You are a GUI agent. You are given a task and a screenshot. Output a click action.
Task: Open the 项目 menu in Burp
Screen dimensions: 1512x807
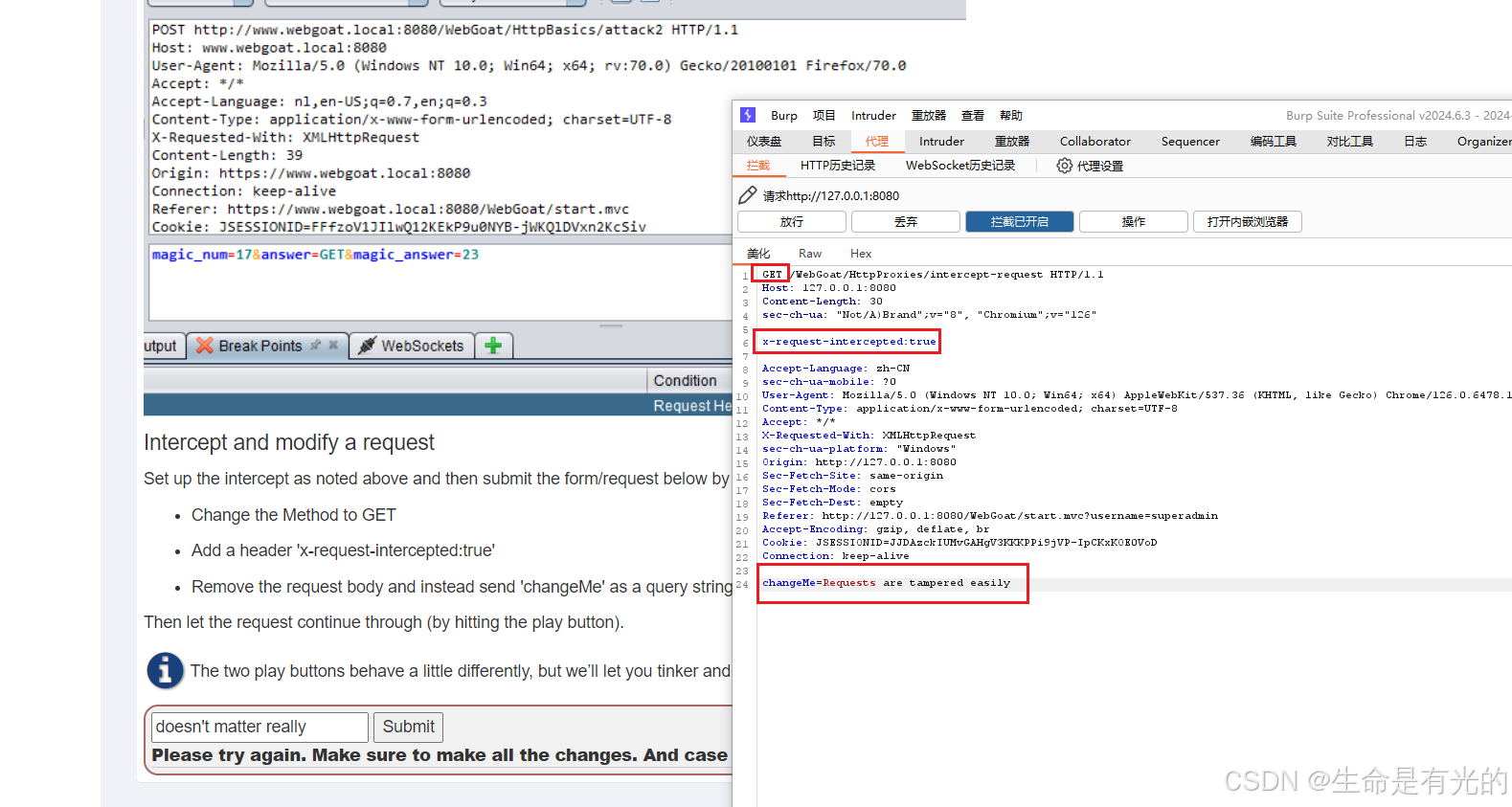coord(824,115)
